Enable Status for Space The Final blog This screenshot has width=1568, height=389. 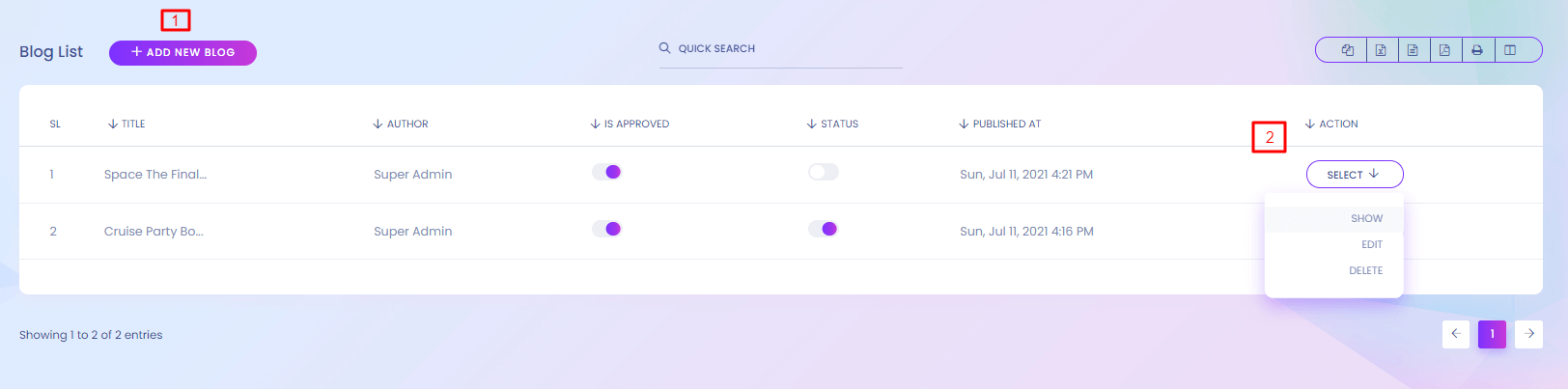click(824, 173)
